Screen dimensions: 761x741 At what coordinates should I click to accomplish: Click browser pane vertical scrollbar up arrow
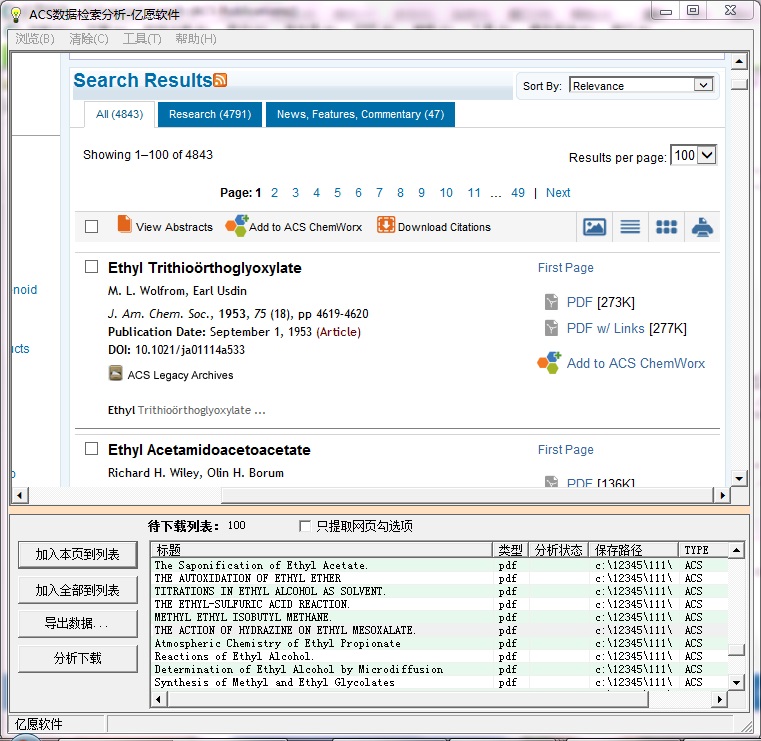tap(739, 61)
